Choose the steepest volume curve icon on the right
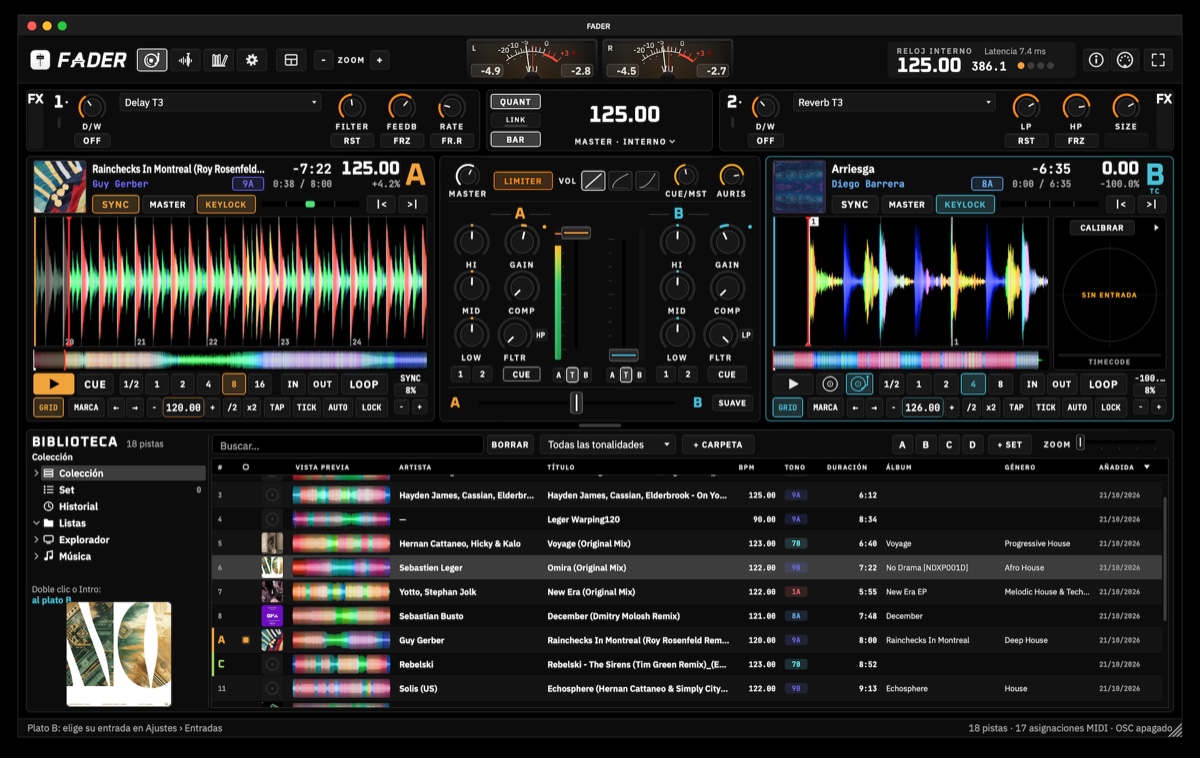 [x=647, y=181]
